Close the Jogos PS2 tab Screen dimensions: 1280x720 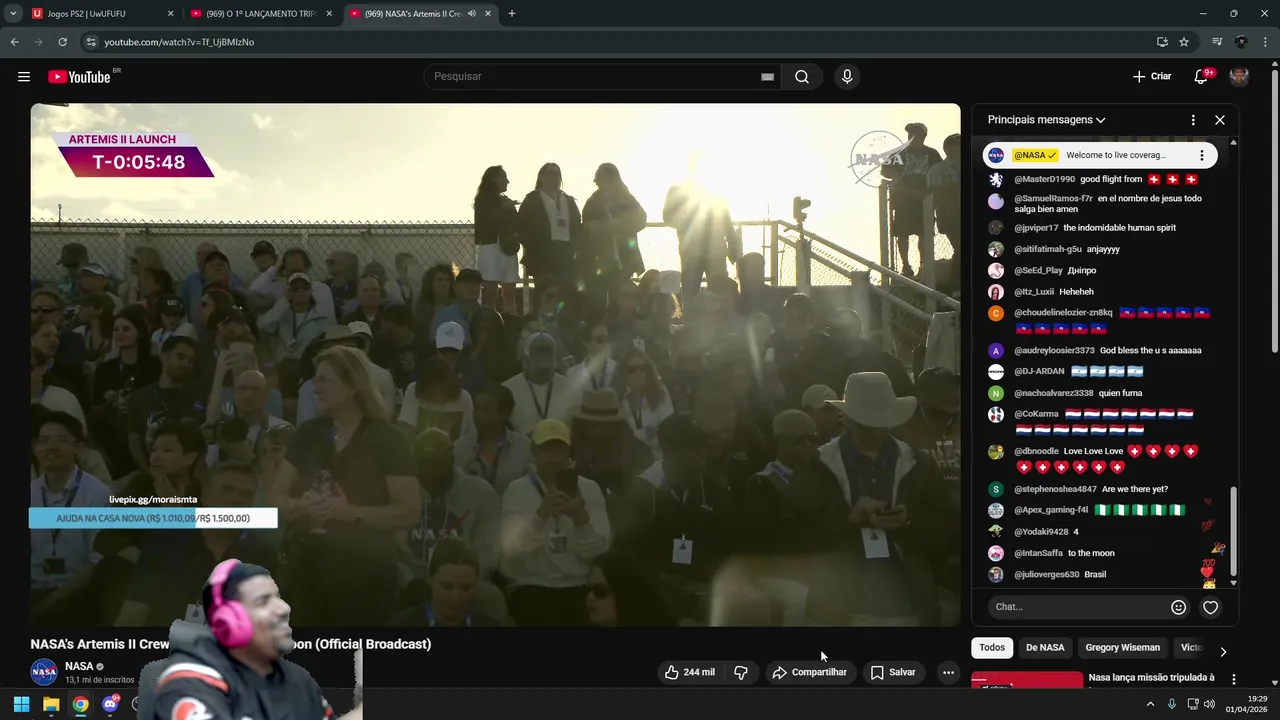click(x=170, y=14)
